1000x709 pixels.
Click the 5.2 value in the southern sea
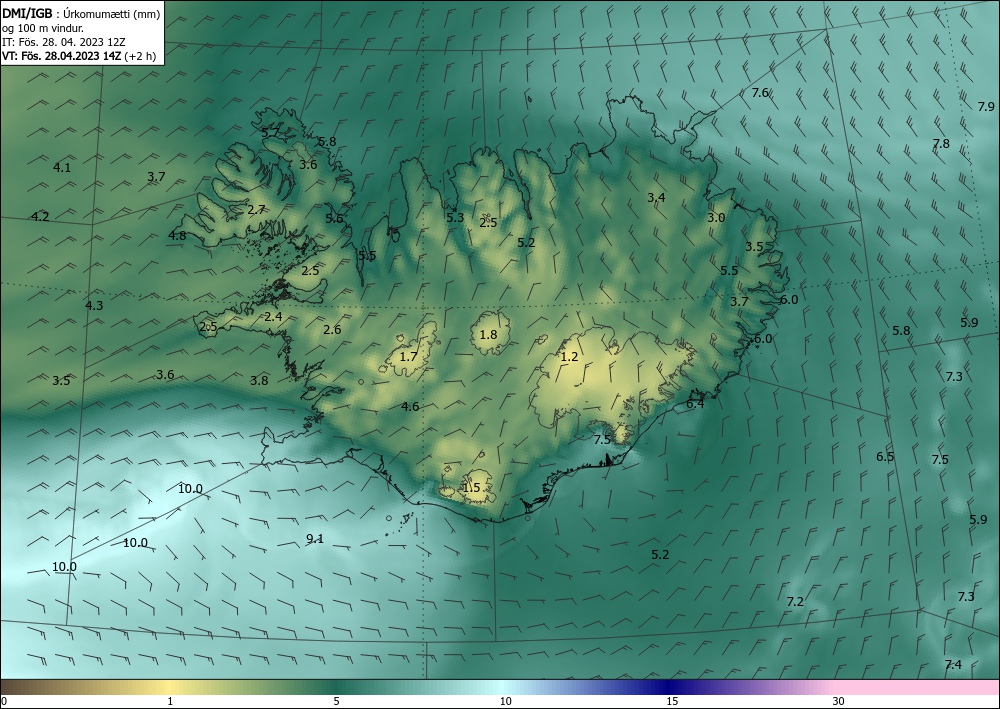(660, 555)
